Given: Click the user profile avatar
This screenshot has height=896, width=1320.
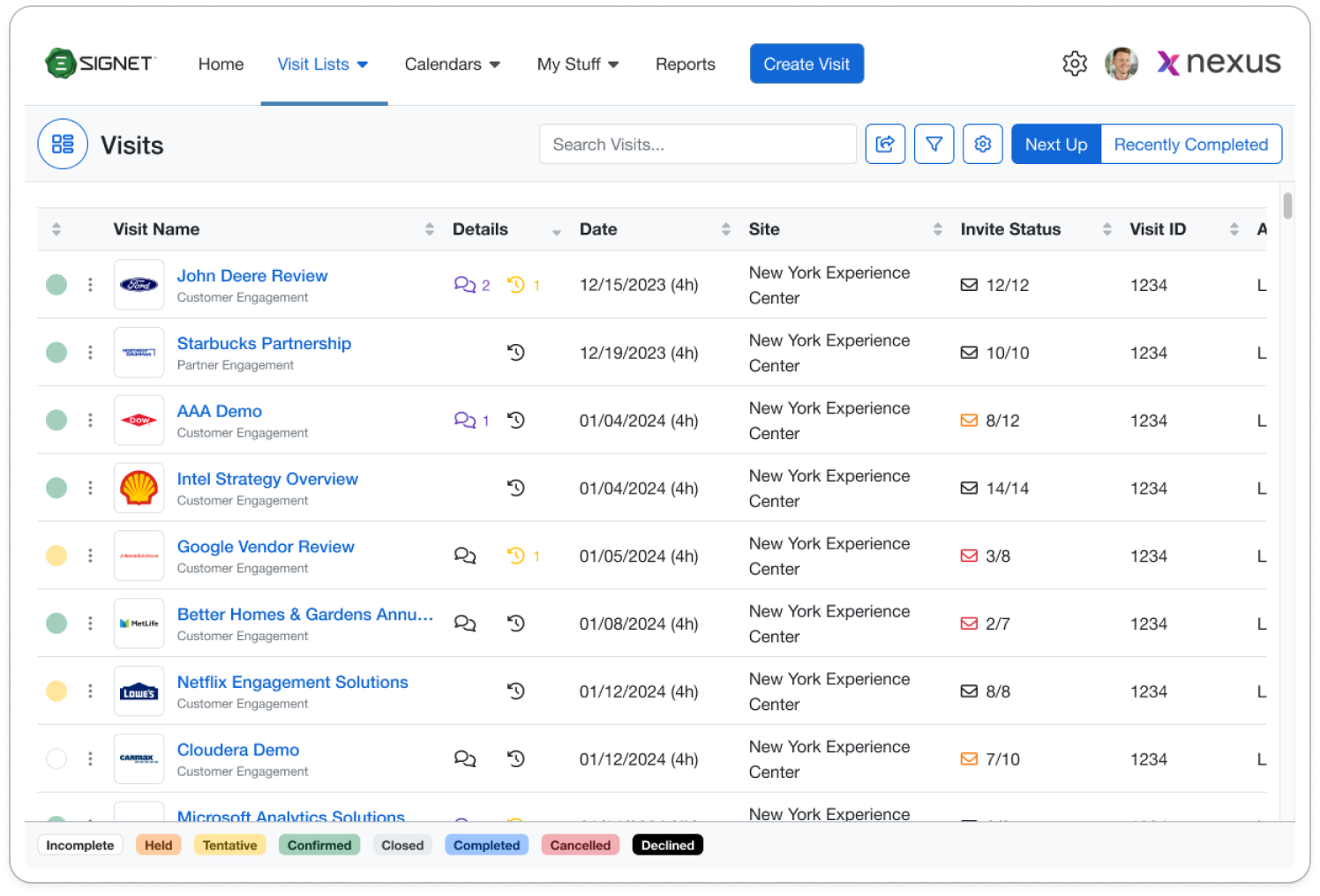Looking at the screenshot, I should pos(1121,63).
